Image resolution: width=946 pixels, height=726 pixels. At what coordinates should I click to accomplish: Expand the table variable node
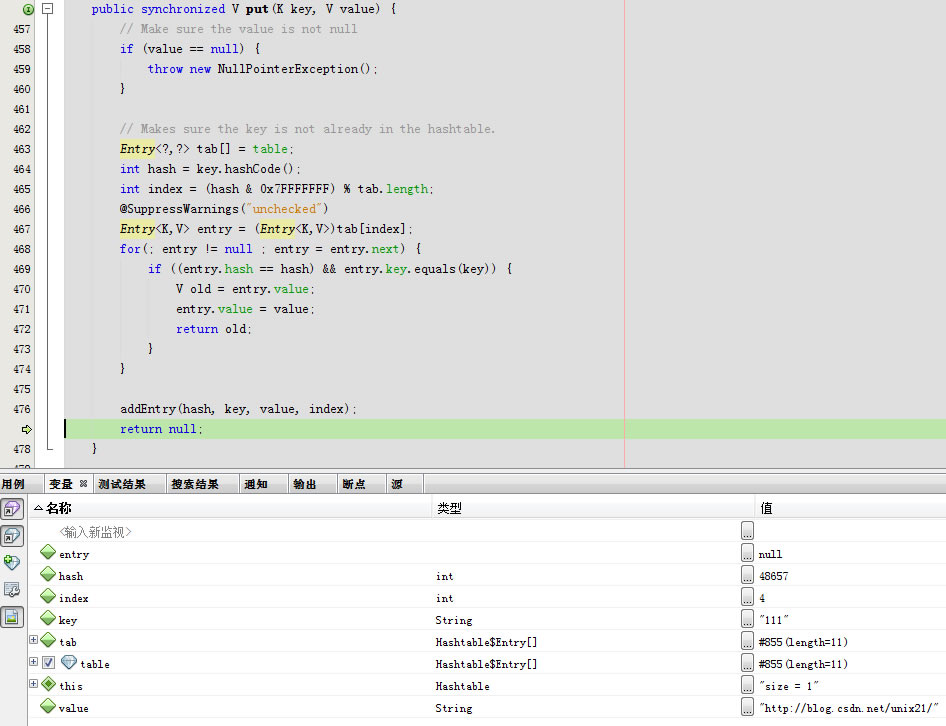pos(34,661)
